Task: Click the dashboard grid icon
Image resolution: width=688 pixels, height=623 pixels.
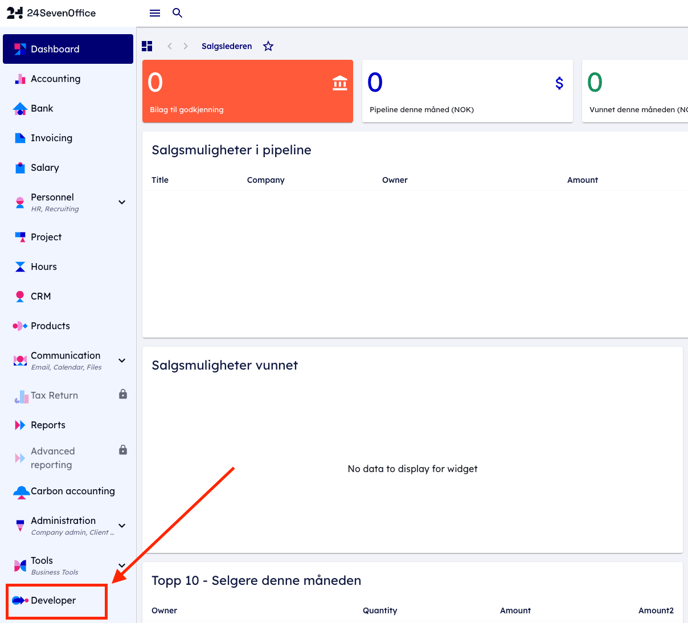Action: click(147, 46)
